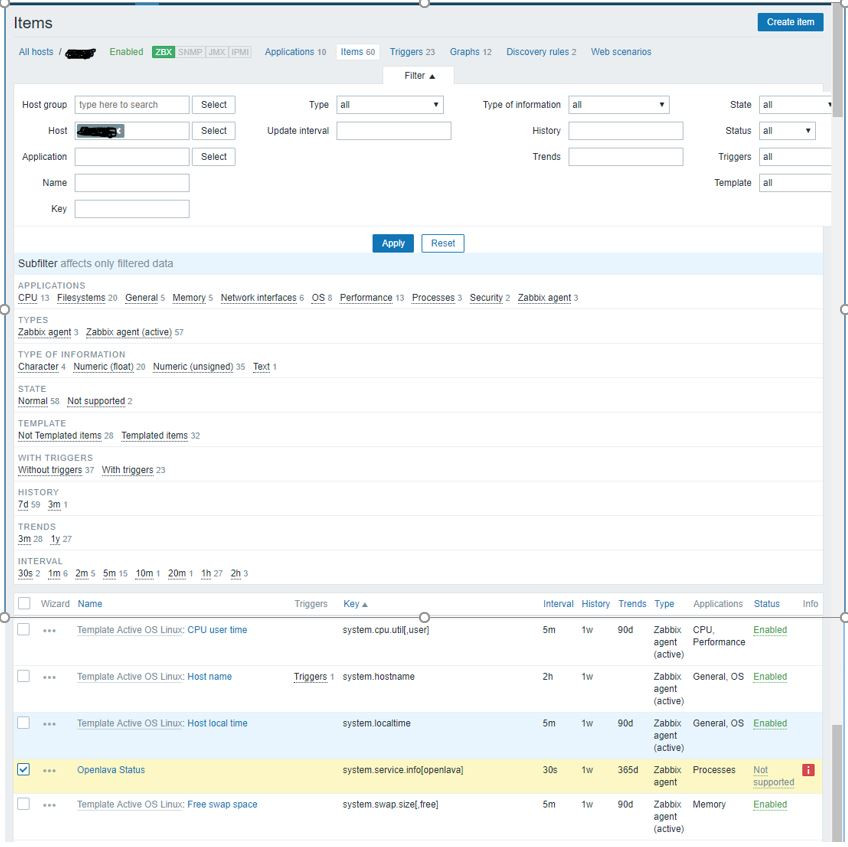The image size is (848, 847).
Task: Open the Template dropdown in filter
Action: click(x=796, y=182)
